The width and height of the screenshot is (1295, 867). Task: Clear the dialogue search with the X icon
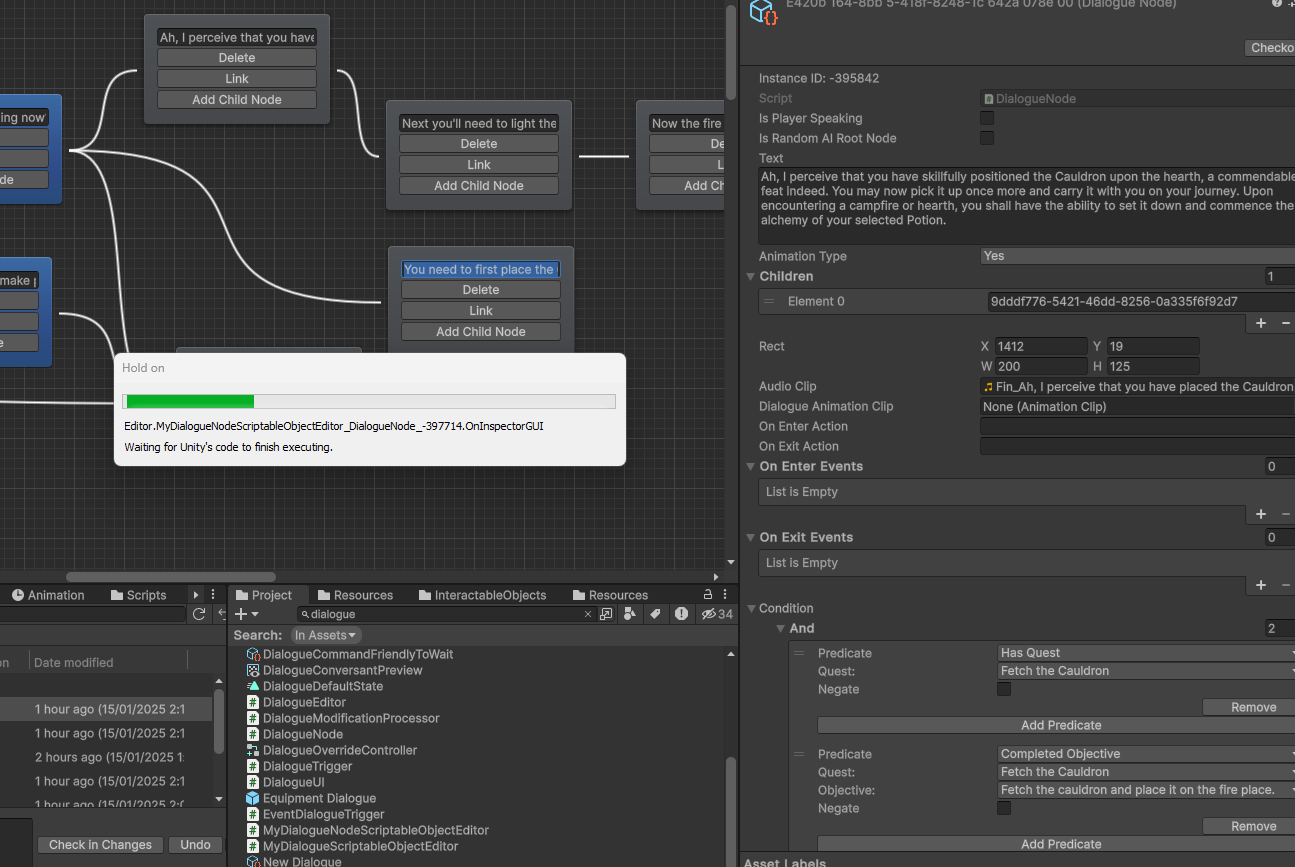pyautogui.click(x=588, y=614)
